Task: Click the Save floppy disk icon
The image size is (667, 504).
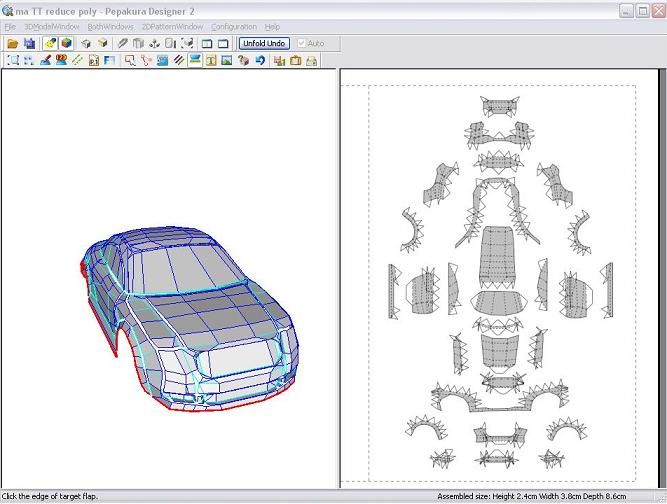Action: [29, 44]
